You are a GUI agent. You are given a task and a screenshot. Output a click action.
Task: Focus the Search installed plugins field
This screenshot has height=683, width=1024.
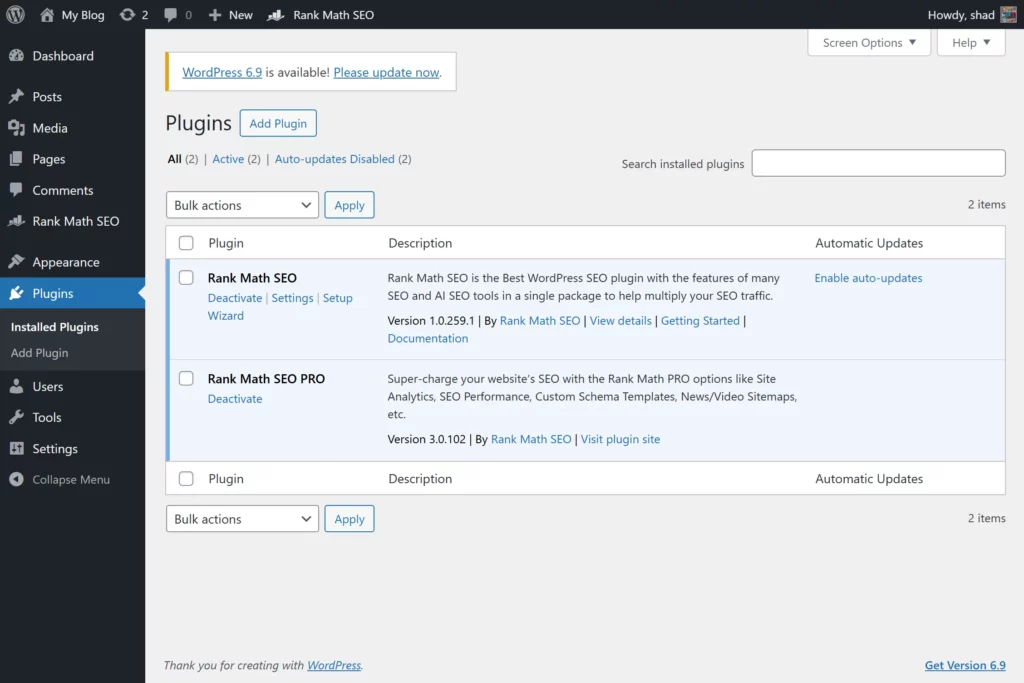tap(878, 163)
